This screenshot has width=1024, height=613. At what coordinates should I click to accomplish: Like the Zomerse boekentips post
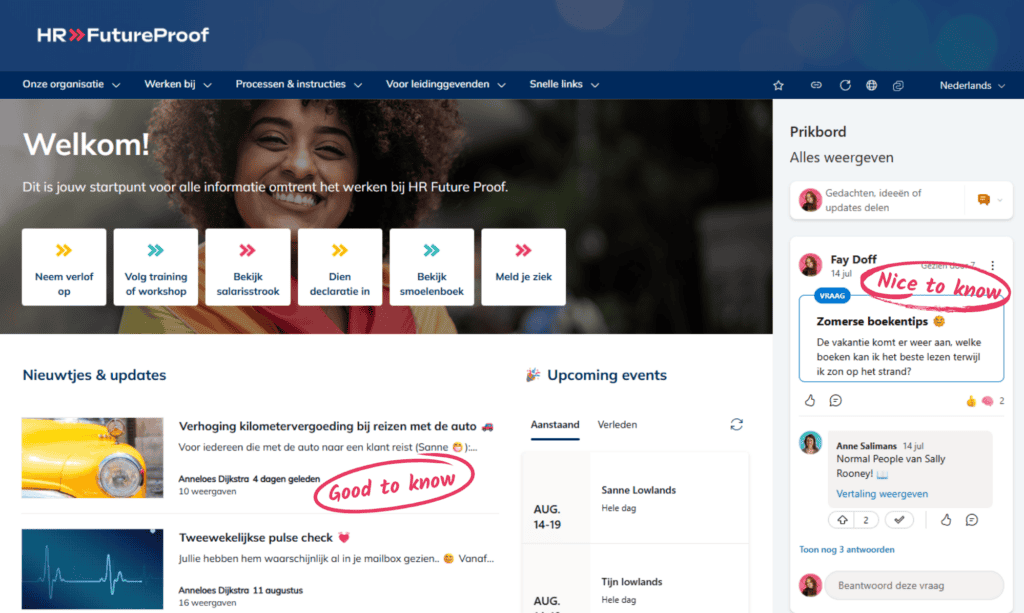(810, 400)
